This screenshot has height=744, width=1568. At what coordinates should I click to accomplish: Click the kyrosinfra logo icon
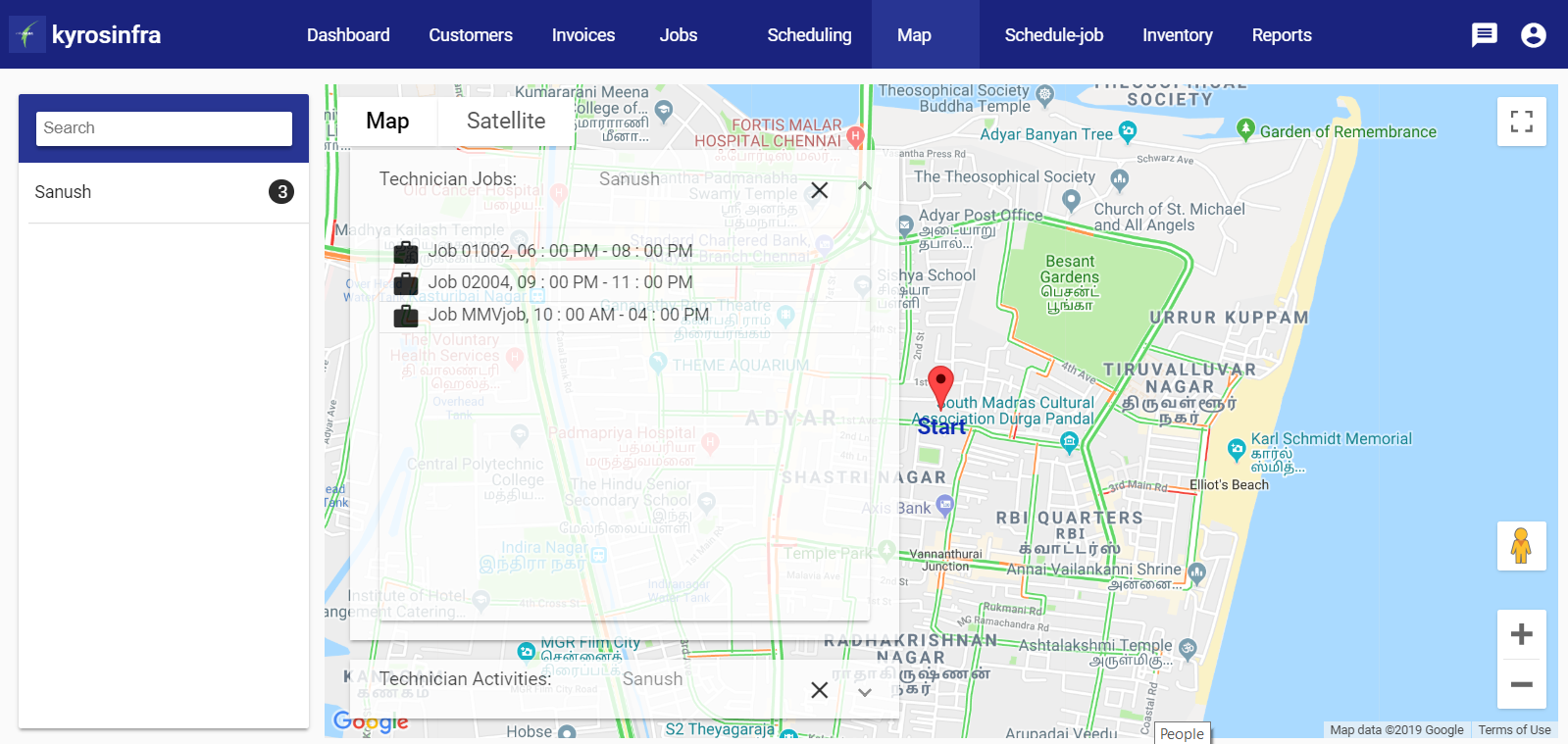click(x=27, y=35)
